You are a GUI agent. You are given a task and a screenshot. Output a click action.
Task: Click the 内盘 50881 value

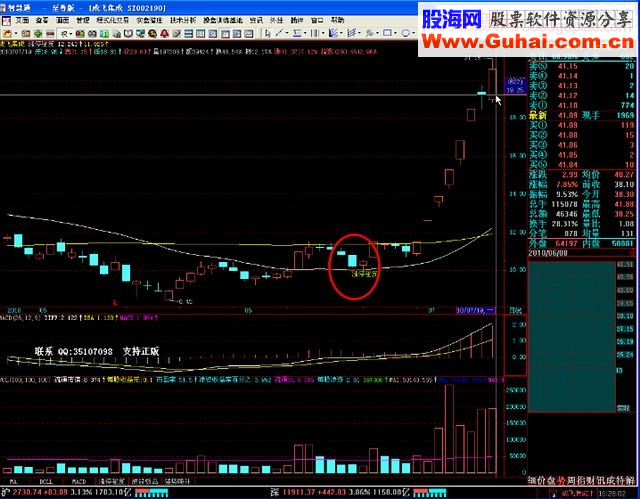click(x=620, y=244)
